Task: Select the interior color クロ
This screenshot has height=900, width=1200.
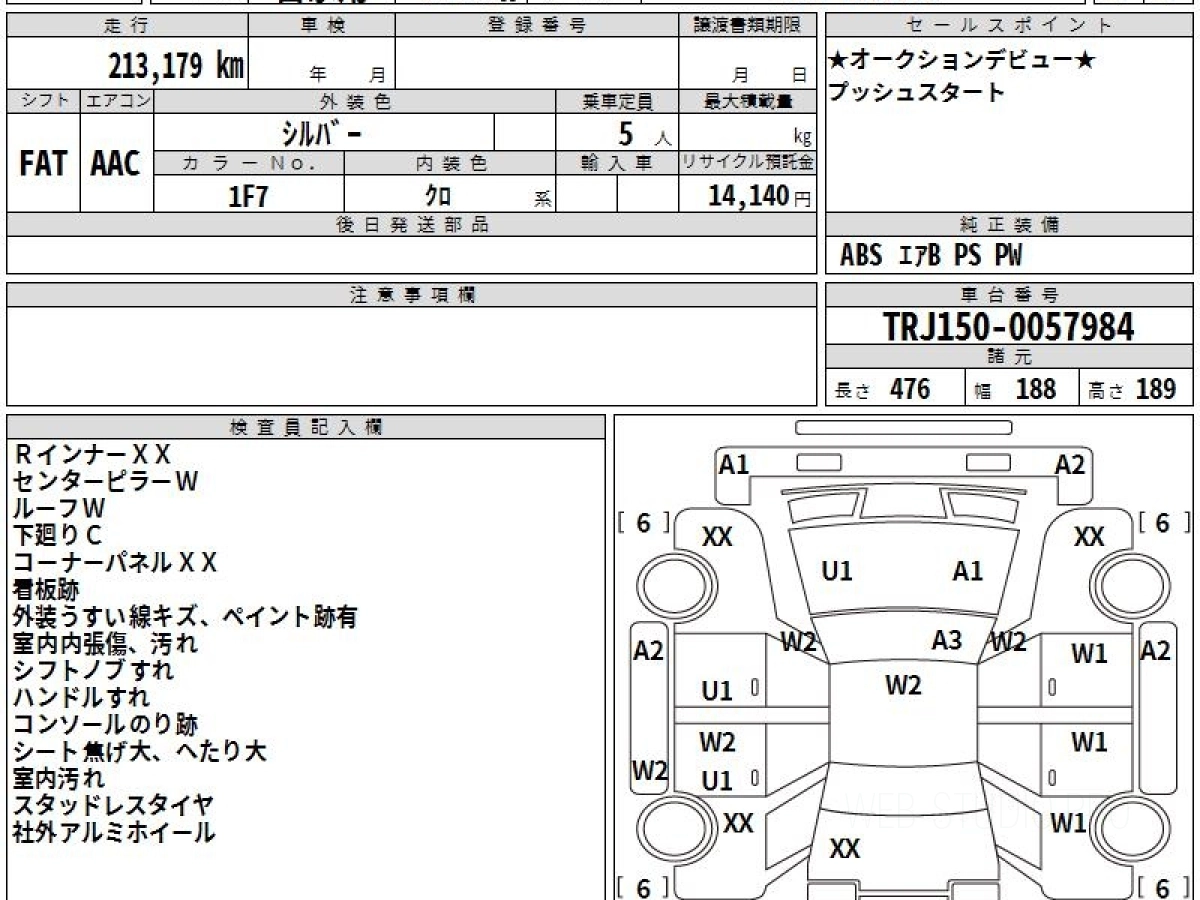Action: click(x=438, y=196)
